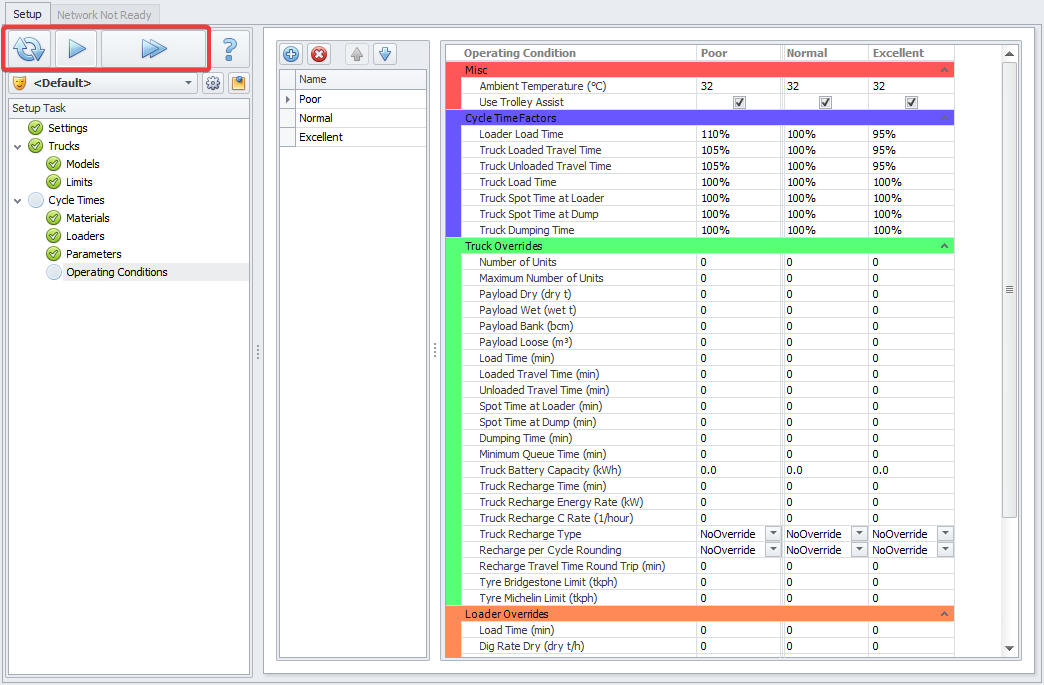This screenshot has height=685, width=1044.
Task: Select Loaders in the Setup Task tree
Action: click(85, 236)
